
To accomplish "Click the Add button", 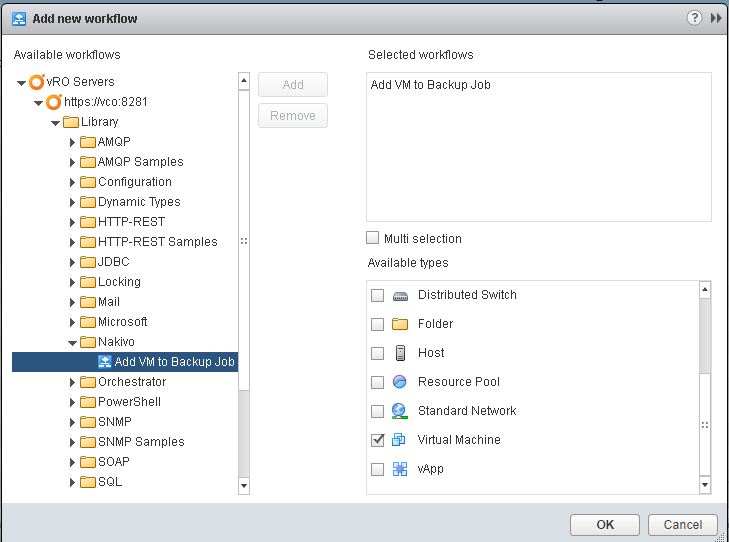I will click(293, 85).
